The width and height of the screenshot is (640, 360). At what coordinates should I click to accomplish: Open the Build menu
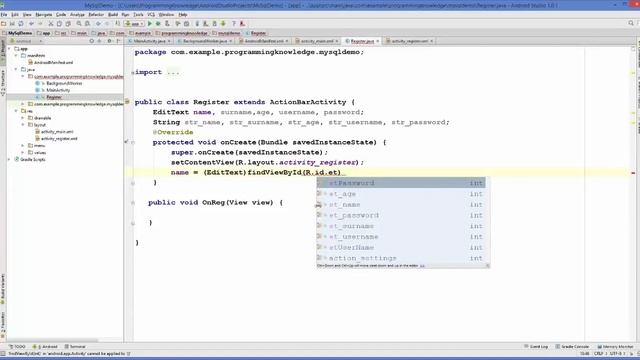[113, 15]
